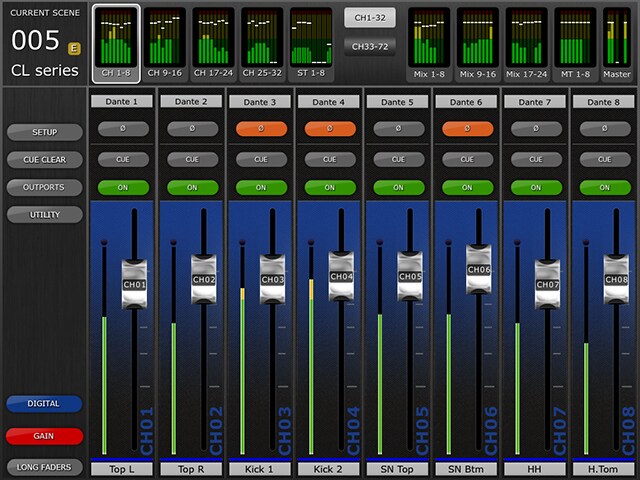The width and height of the screenshot is (640, 480).
Task: Open the SETUP menu
Action: point(44,132)
